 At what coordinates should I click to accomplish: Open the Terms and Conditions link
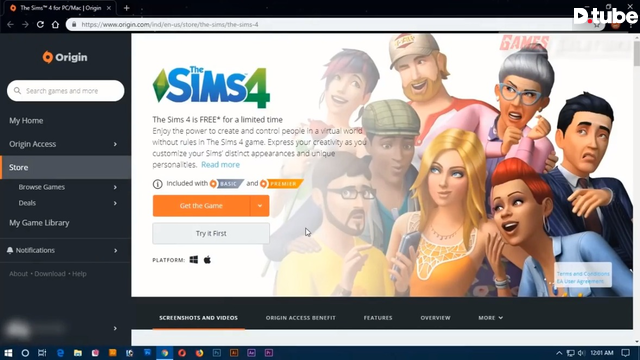583,274
